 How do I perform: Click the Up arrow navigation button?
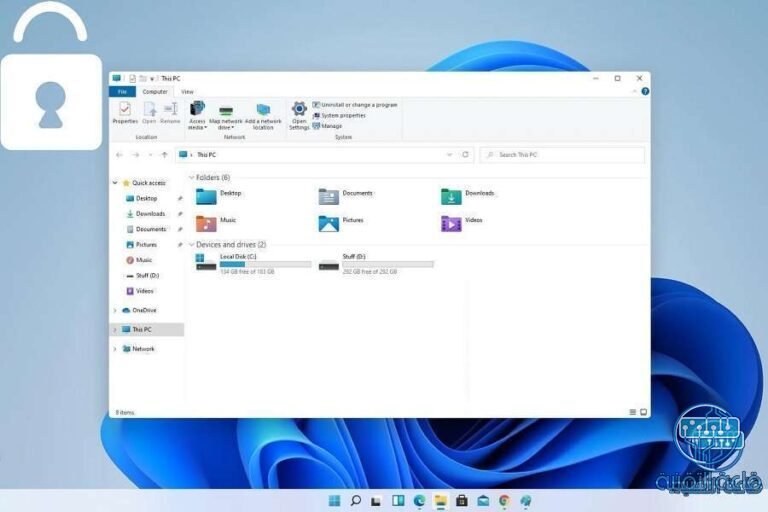pos(164,155)
